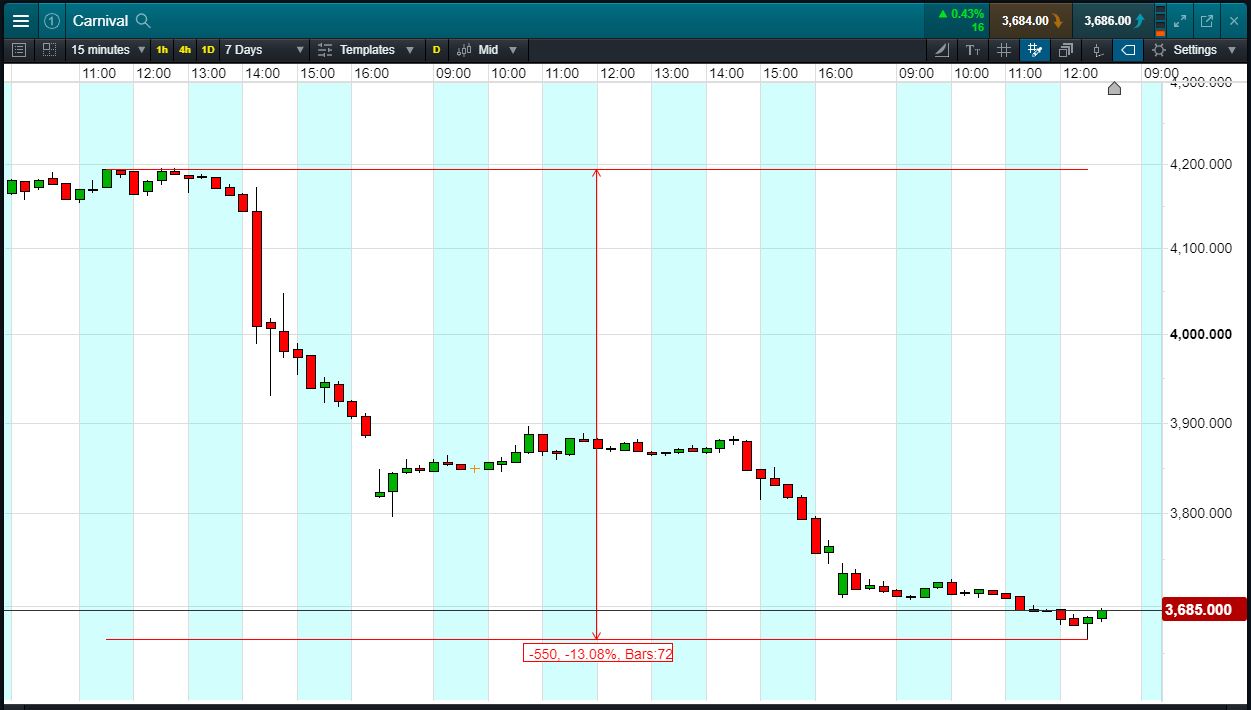Click the grey scroll marker near 12:00

(x=1115, y=89)
